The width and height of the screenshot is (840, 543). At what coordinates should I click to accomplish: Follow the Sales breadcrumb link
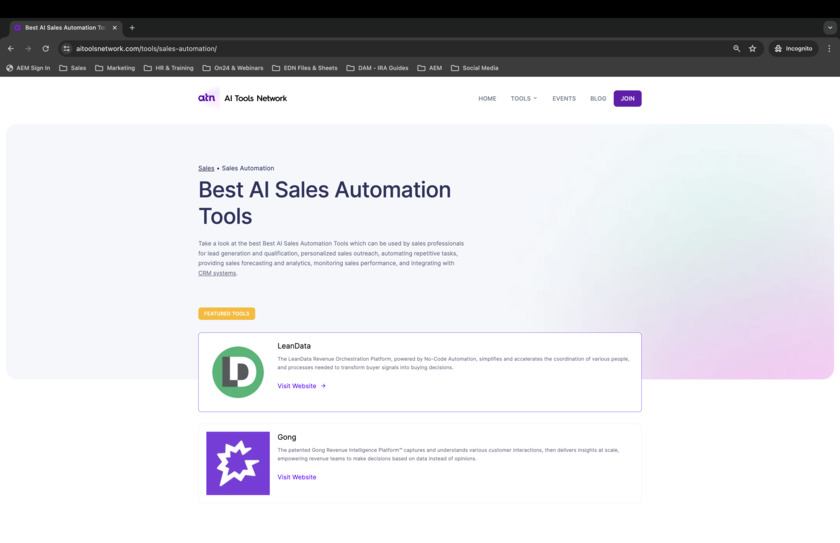[x=206, y=168]
